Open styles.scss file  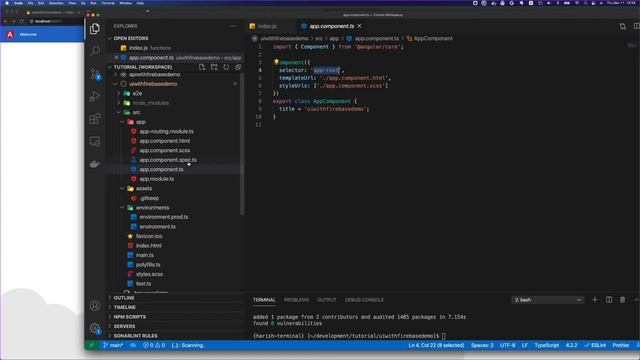(149, 274)
